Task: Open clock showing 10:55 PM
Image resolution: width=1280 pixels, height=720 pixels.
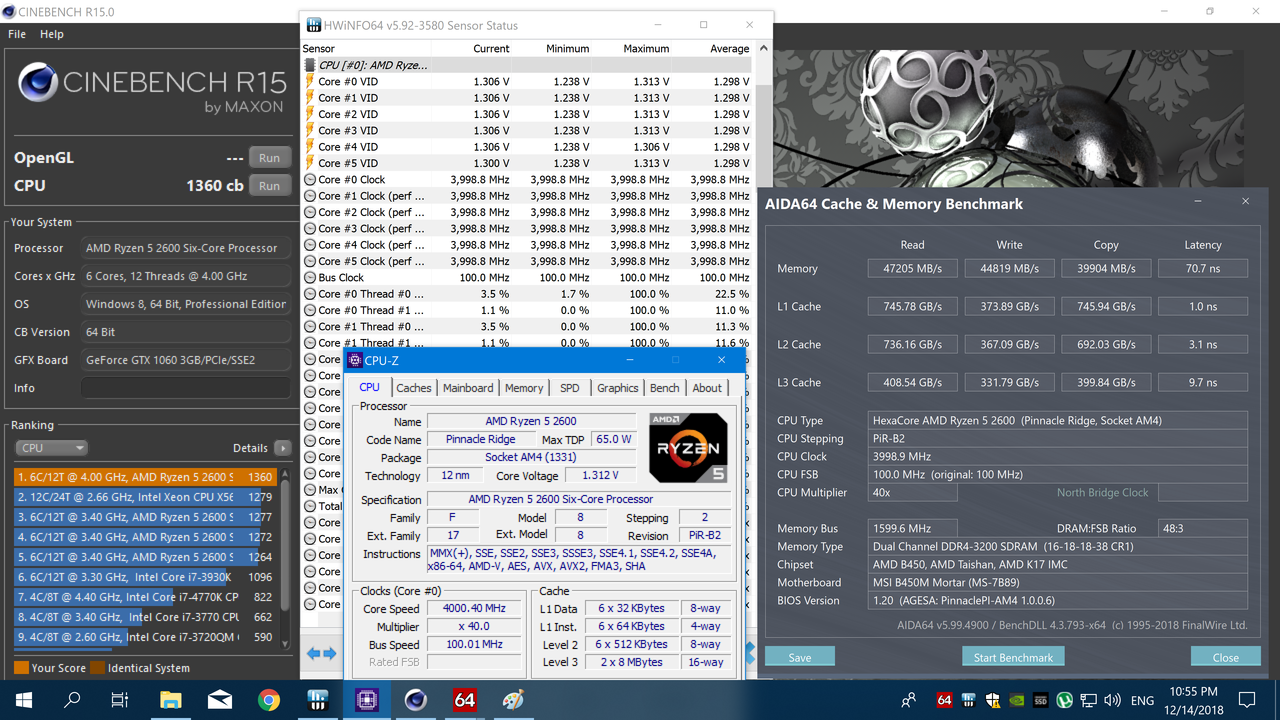Action: (1194, 700)
